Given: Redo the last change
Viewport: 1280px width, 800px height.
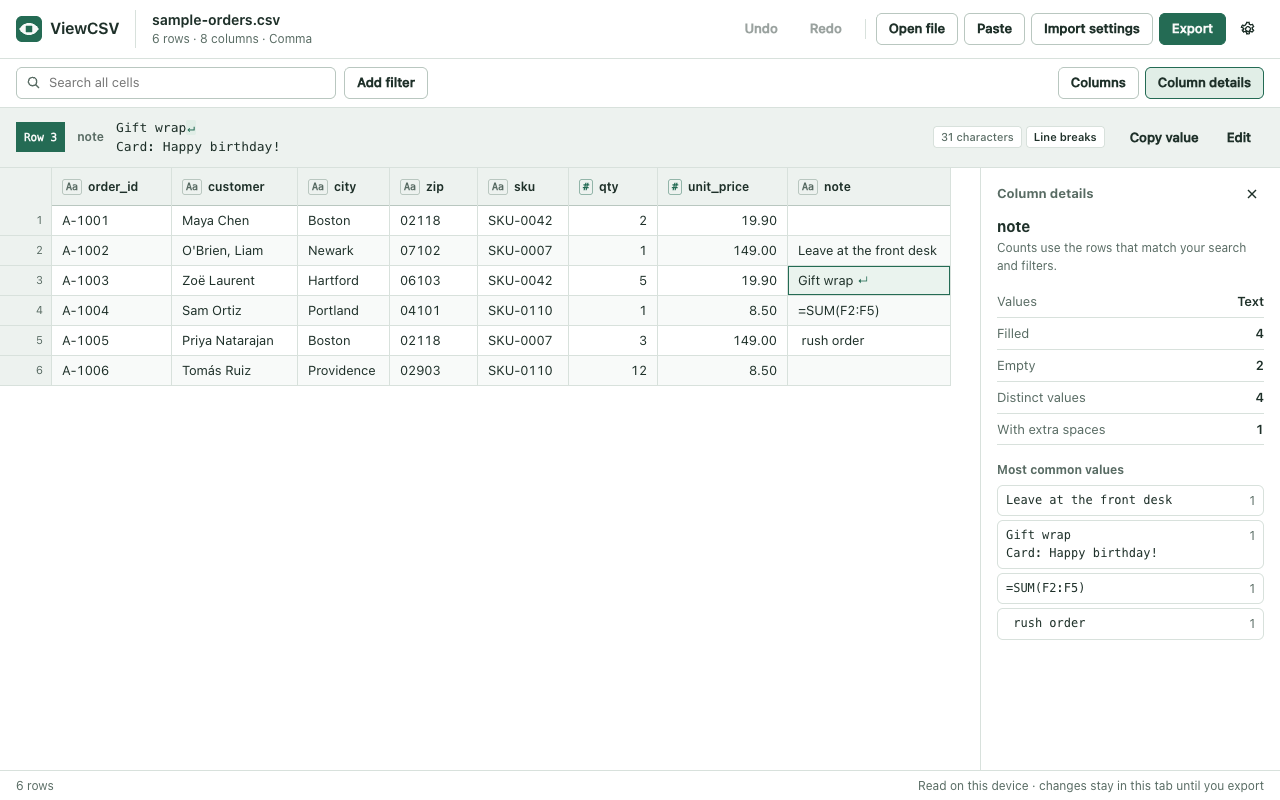Looking at the screenshot, I should [826, 29].
